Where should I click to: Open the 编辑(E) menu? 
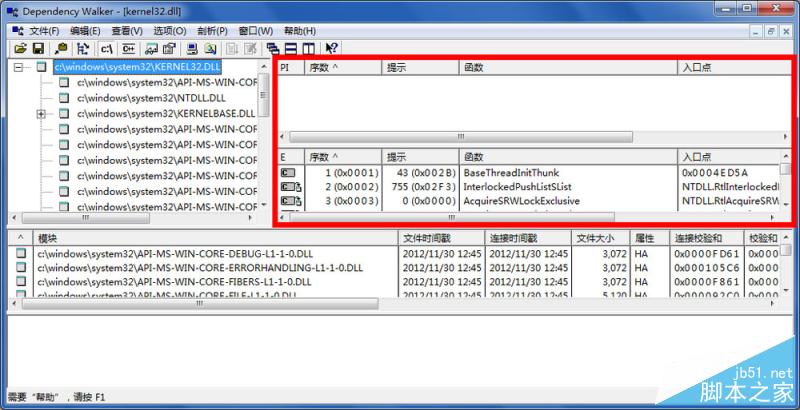click(x=86, y=31)
